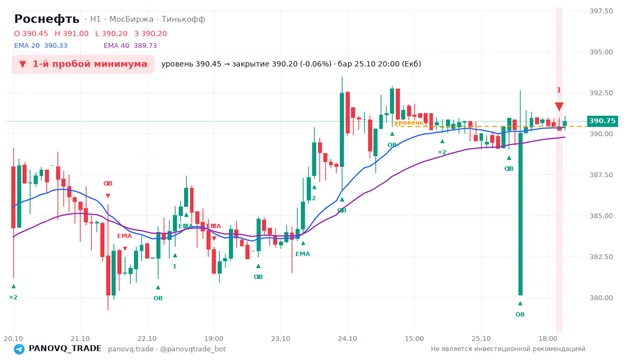Click the 18:00 time axis label
Image resolution: width=640 pixels, height=360 pixels.
point(548,339)
